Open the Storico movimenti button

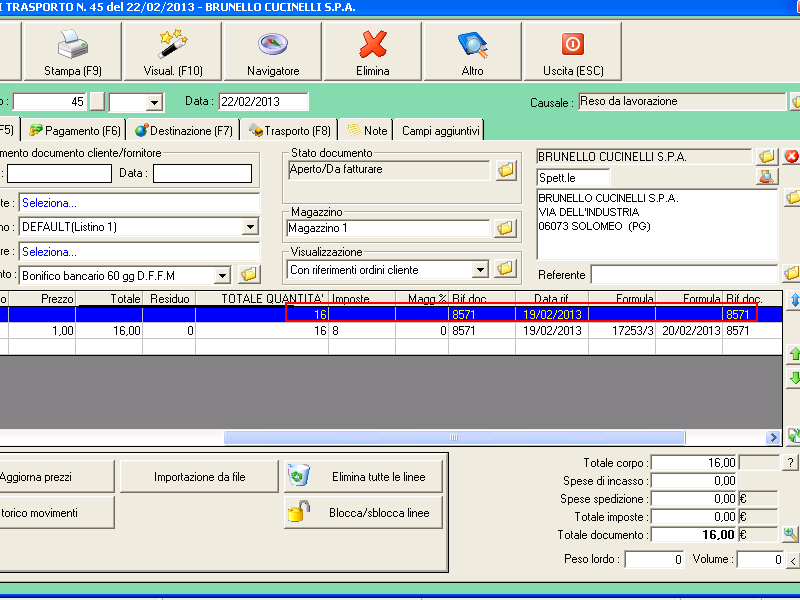click(x=56, y=512)
